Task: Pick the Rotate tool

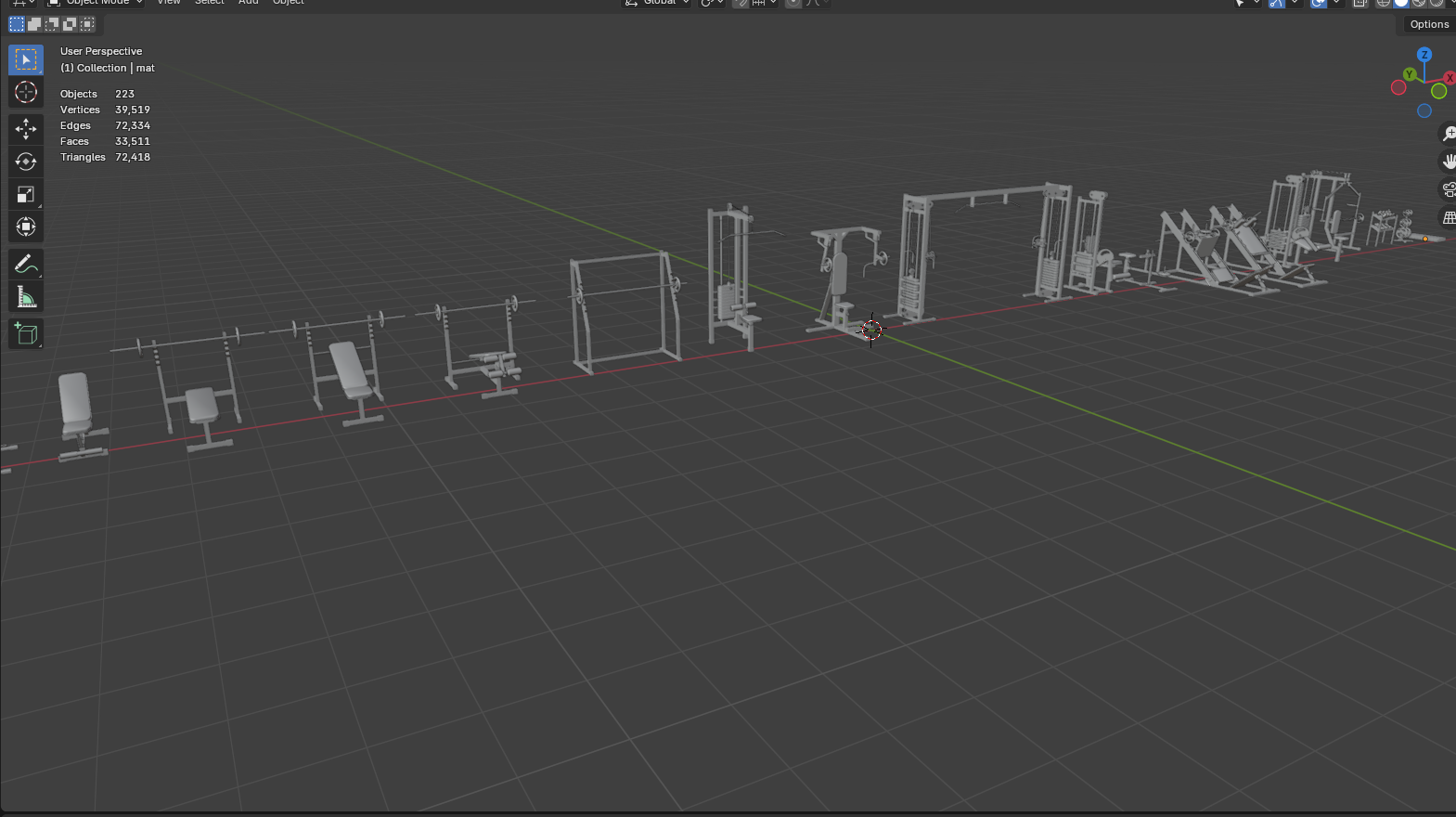Action: tap(26, 162)
